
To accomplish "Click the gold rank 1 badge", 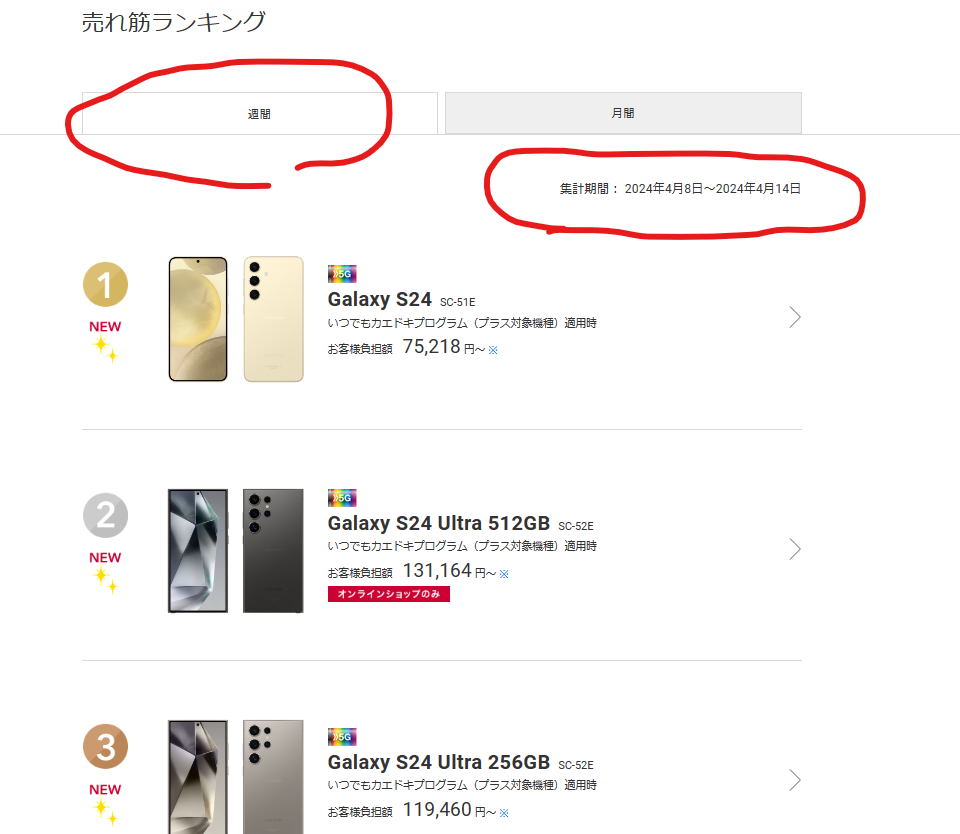I will [x=105, y=286].
